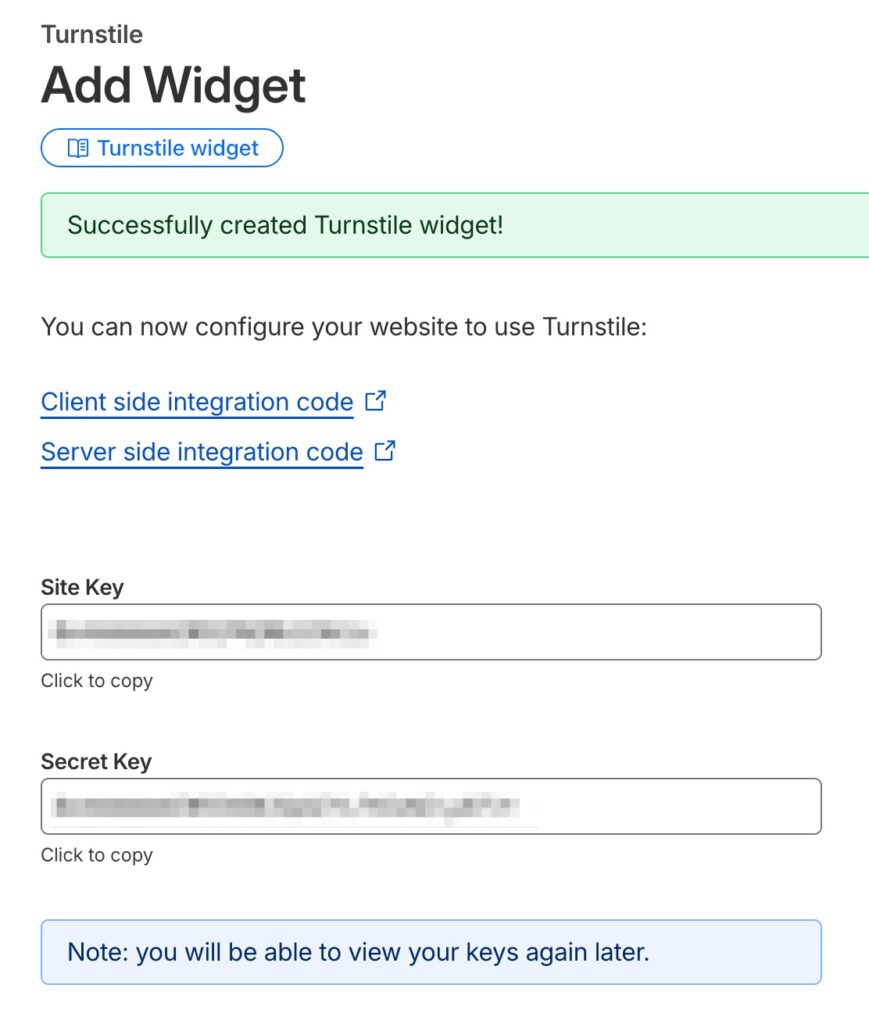The height and width of the screenshot is (1024, 869).
Task: Click external-link icon beside Client side integration code
Action: coord(376,401)
